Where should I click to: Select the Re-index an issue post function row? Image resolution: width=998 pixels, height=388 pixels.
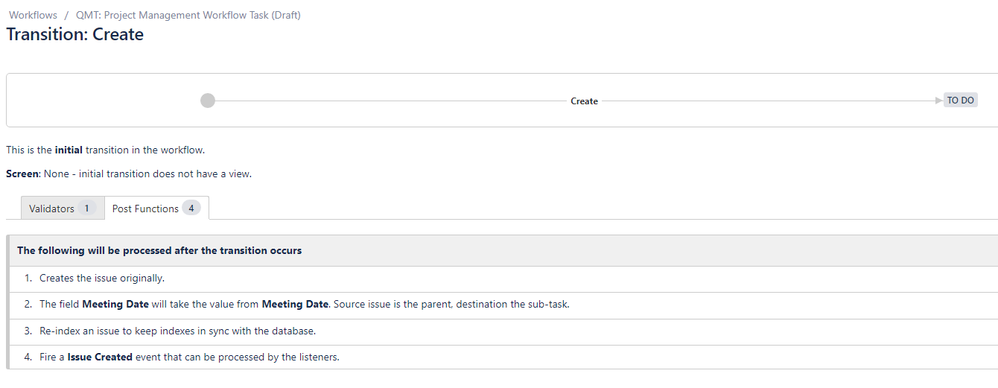tap(503, 331)
